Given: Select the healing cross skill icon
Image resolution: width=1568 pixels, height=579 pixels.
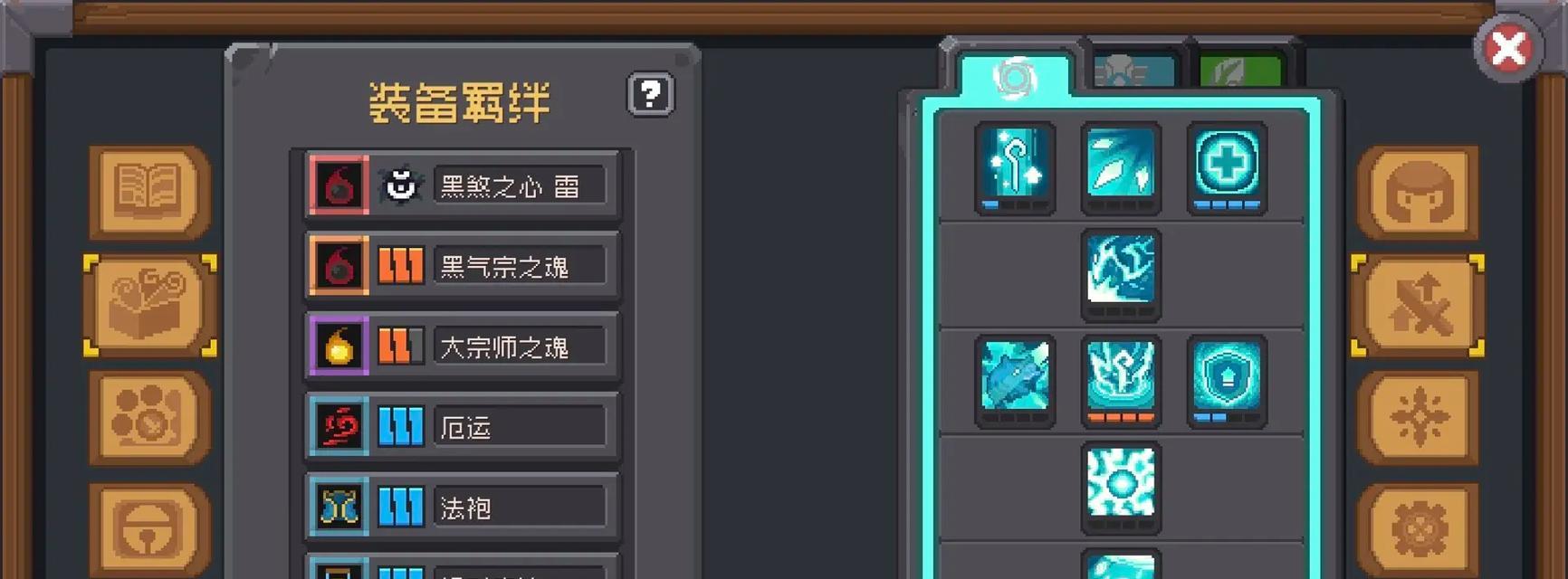Looking at the screenshot, I should (1227, 168).
